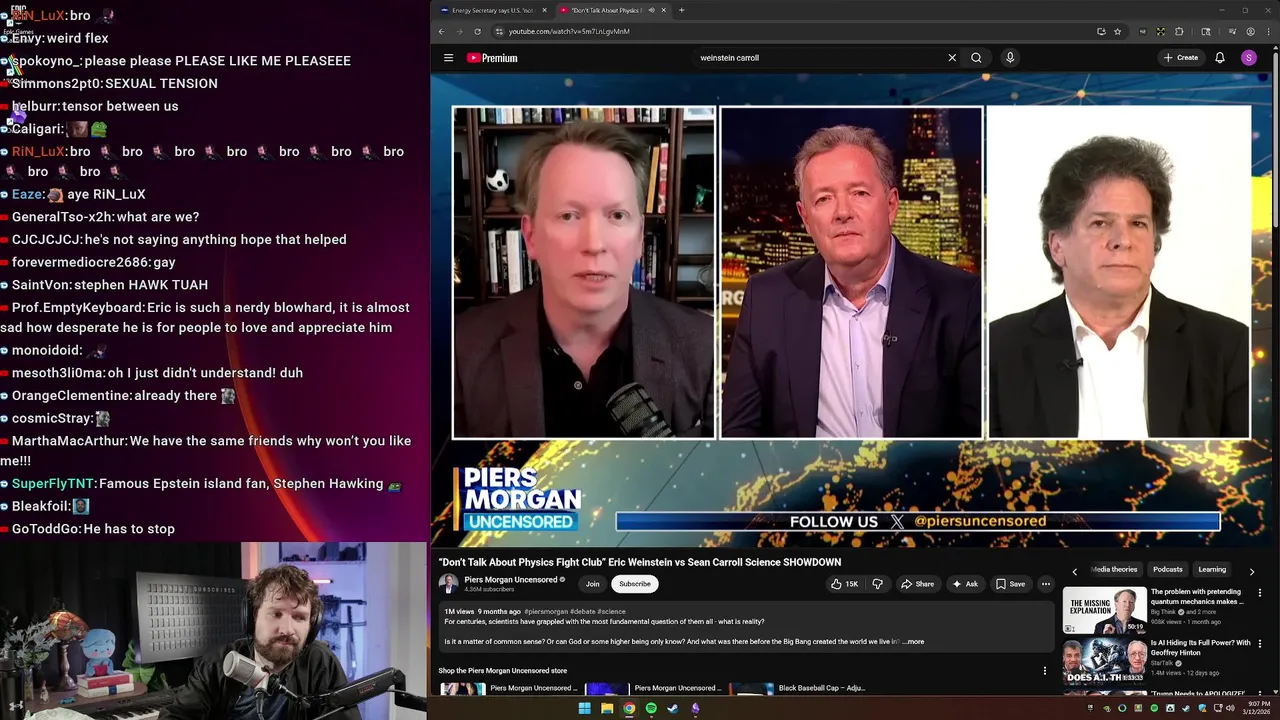This screenshot has height=720, width=1280.
Task: Click the Join button
Action: [x=593, y=584]
